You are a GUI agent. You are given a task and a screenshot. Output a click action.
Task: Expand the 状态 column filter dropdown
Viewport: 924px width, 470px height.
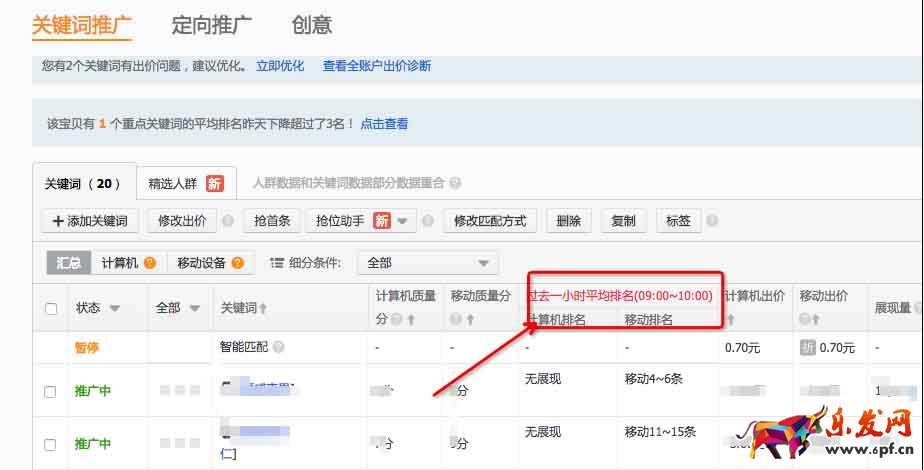[x=114, y=309]
